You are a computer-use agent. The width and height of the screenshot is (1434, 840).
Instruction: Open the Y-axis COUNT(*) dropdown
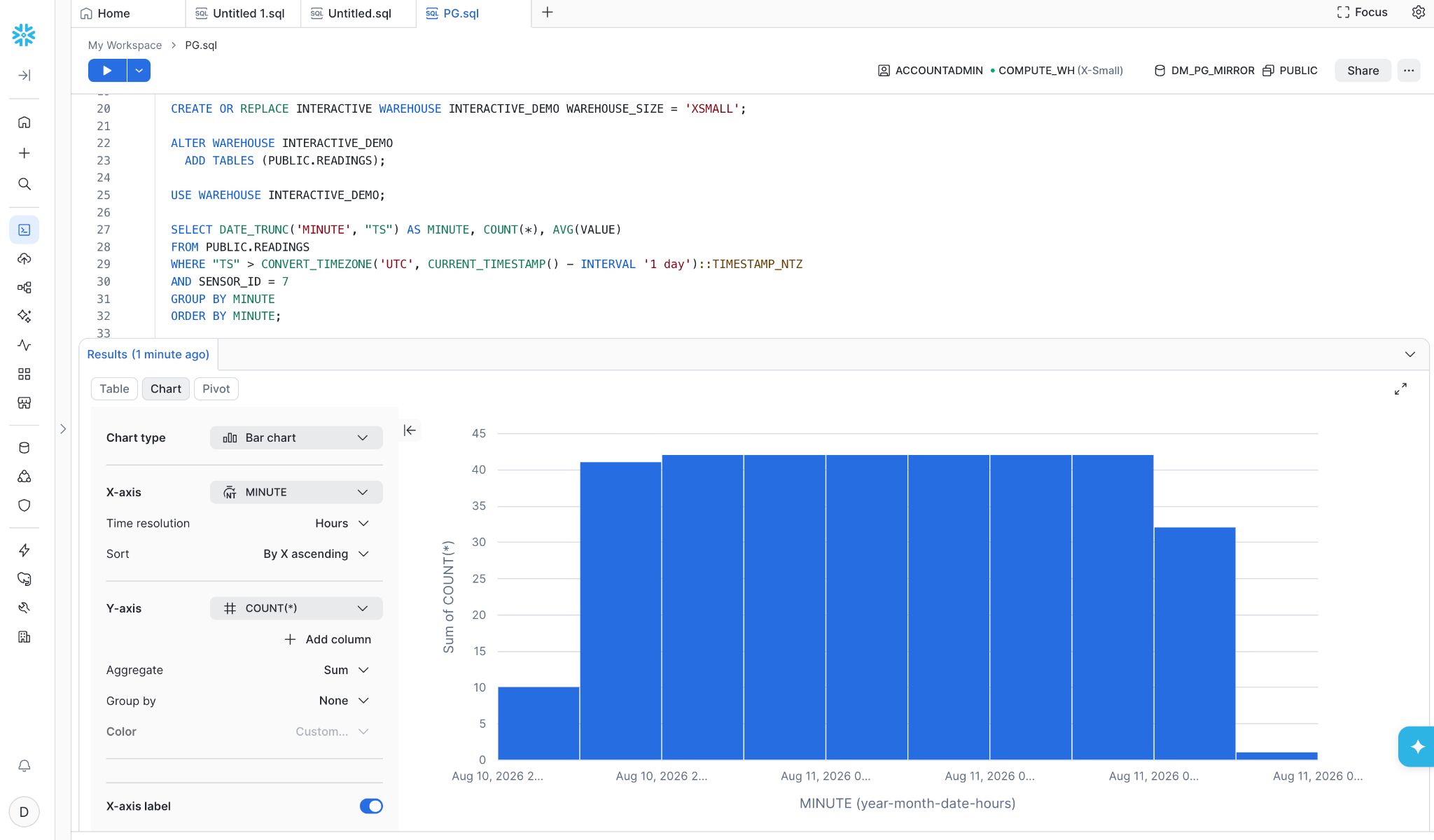[x=296, y=609]
